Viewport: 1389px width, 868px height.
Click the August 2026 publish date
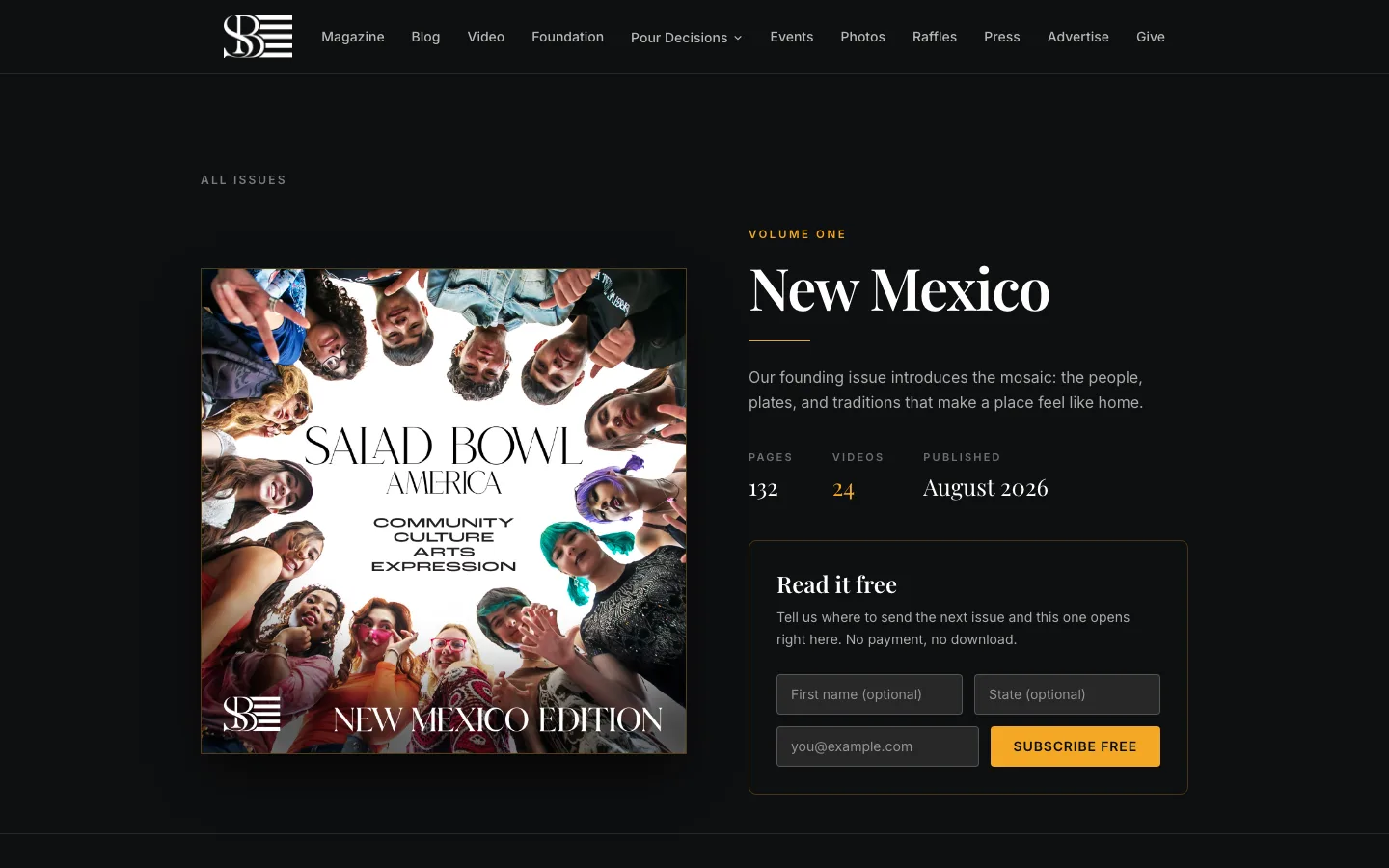pos(985,488)
